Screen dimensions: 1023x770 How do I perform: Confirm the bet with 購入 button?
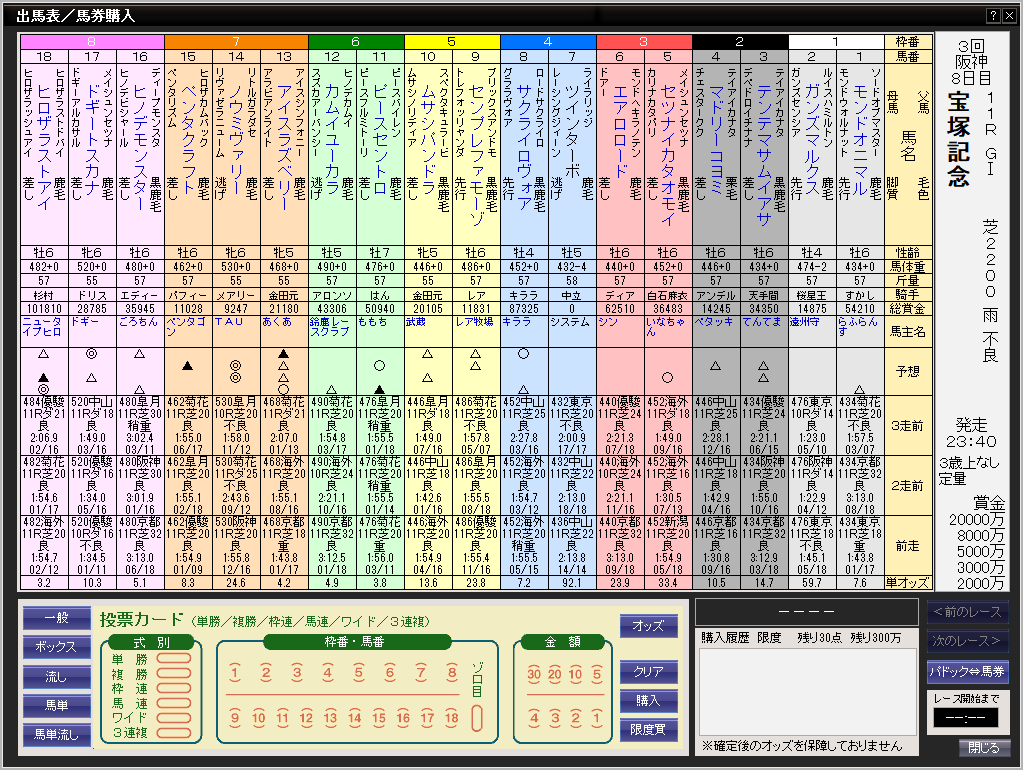pos(649,701)
